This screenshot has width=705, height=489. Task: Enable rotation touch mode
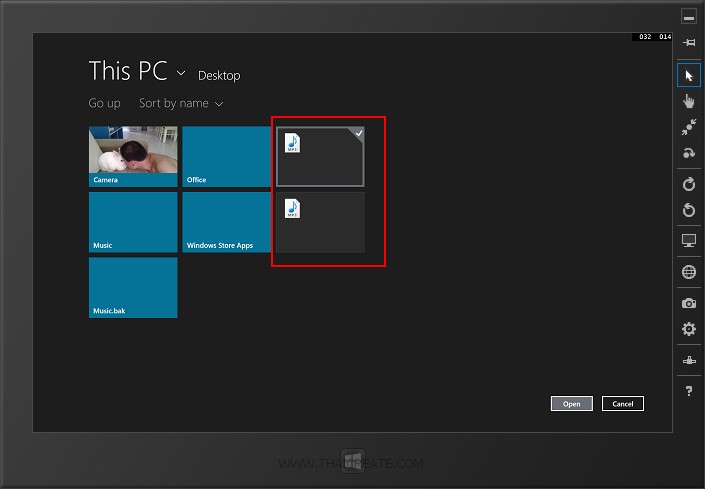click(688, 153)
